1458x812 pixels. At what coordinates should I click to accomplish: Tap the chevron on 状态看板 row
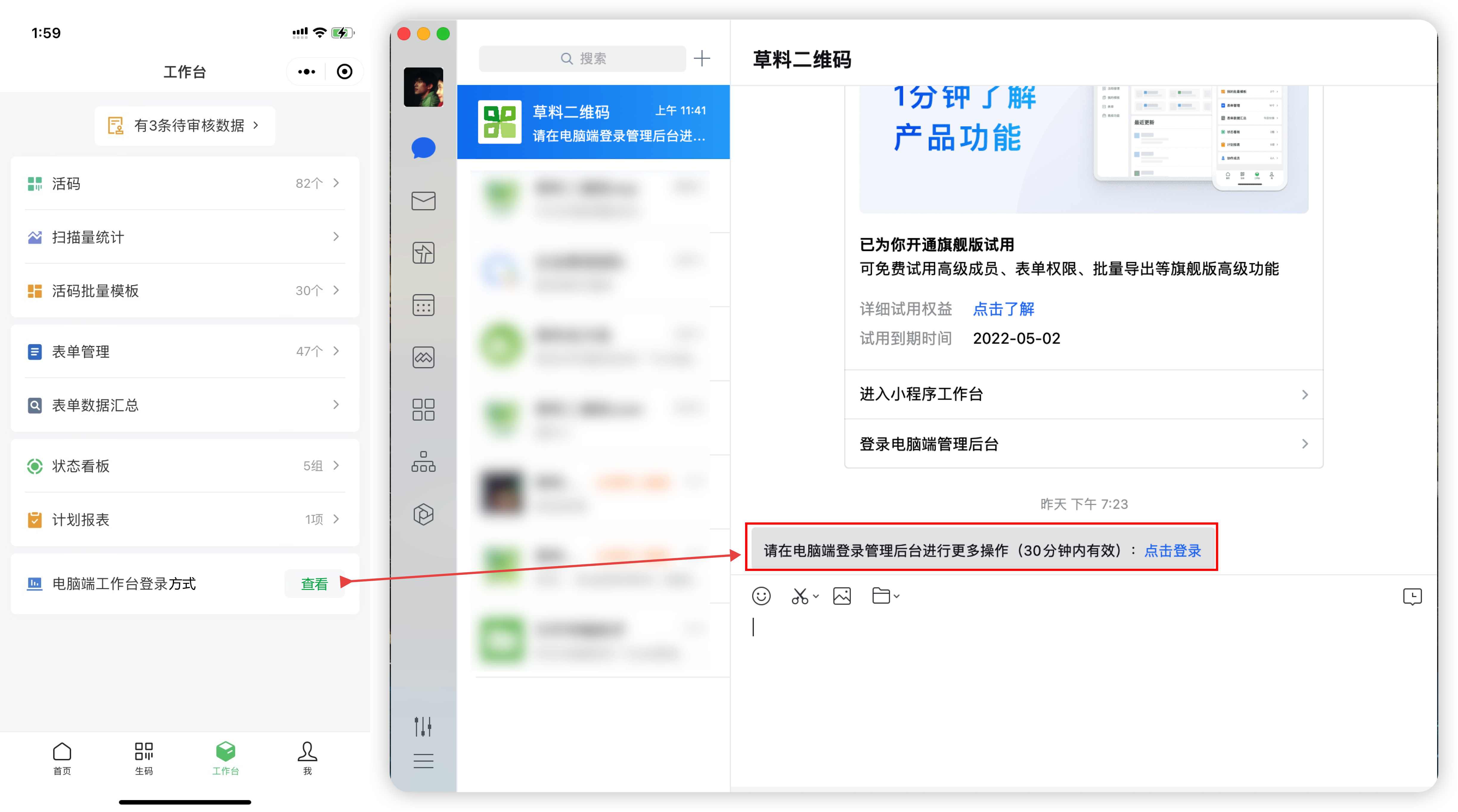[x=336, y=465]
